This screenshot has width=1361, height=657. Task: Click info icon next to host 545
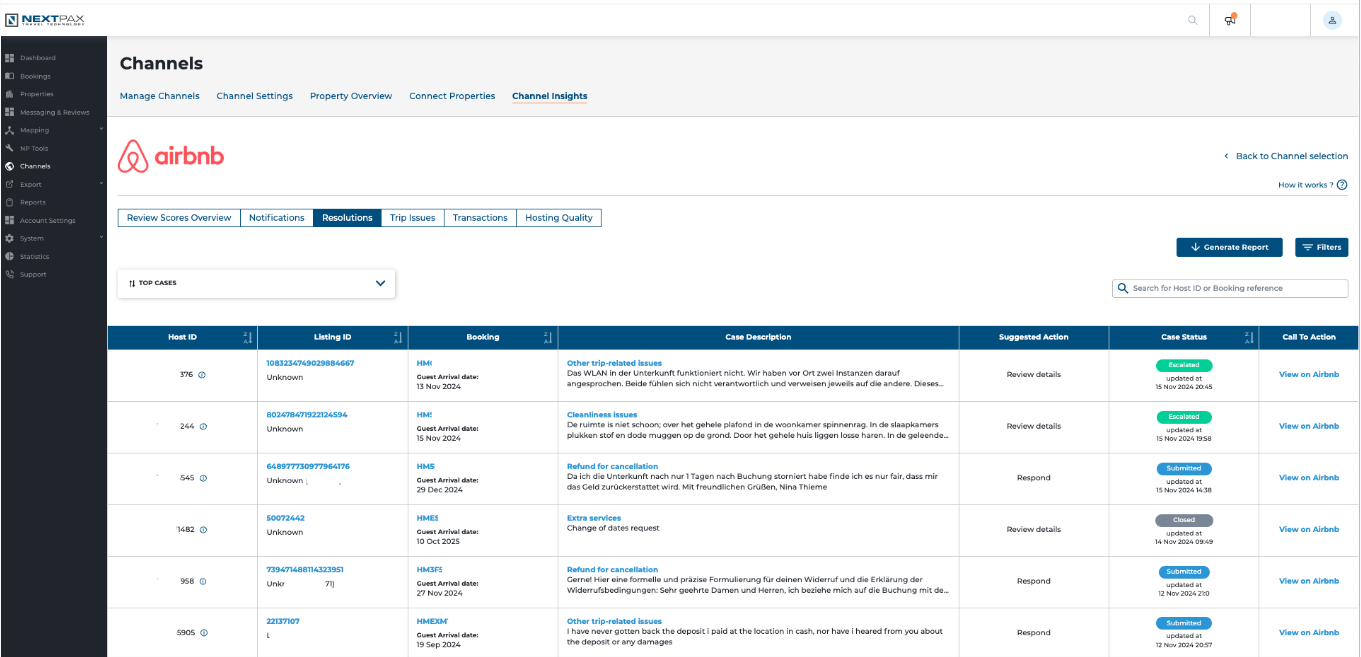click(x=203, y=478)
